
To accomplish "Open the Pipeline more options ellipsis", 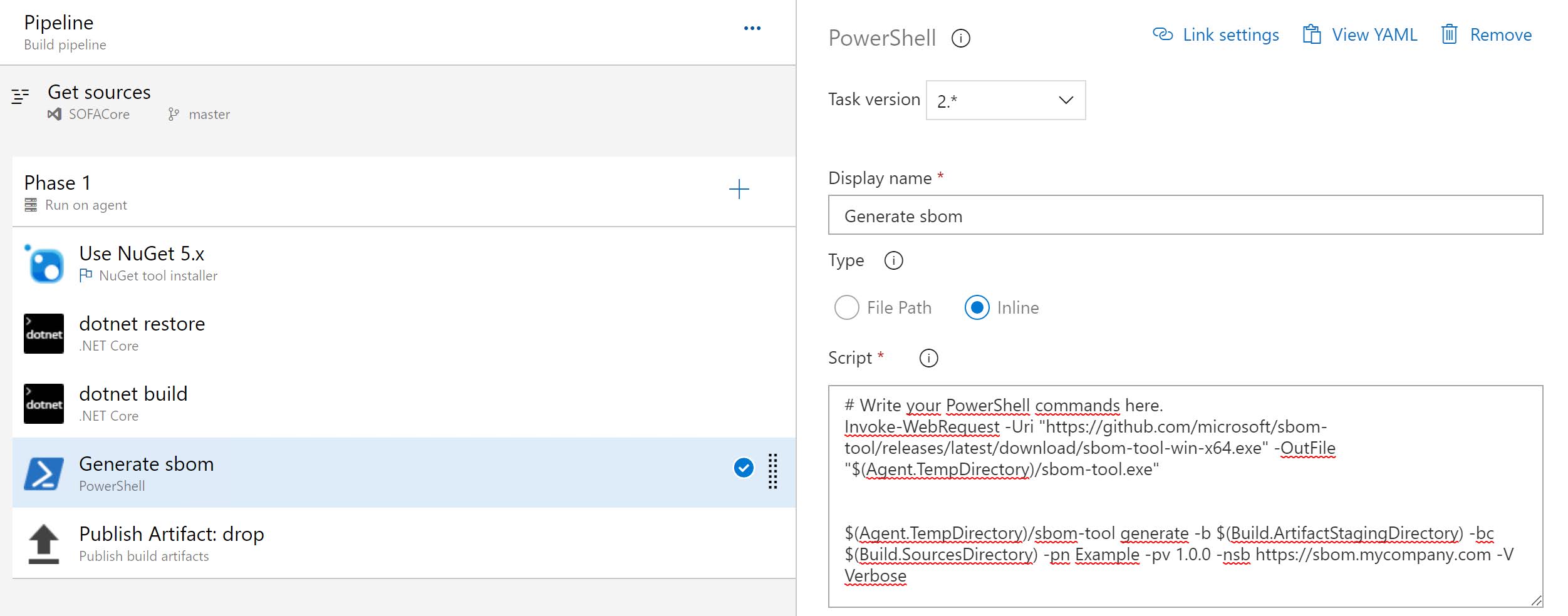I will [752, 28].
